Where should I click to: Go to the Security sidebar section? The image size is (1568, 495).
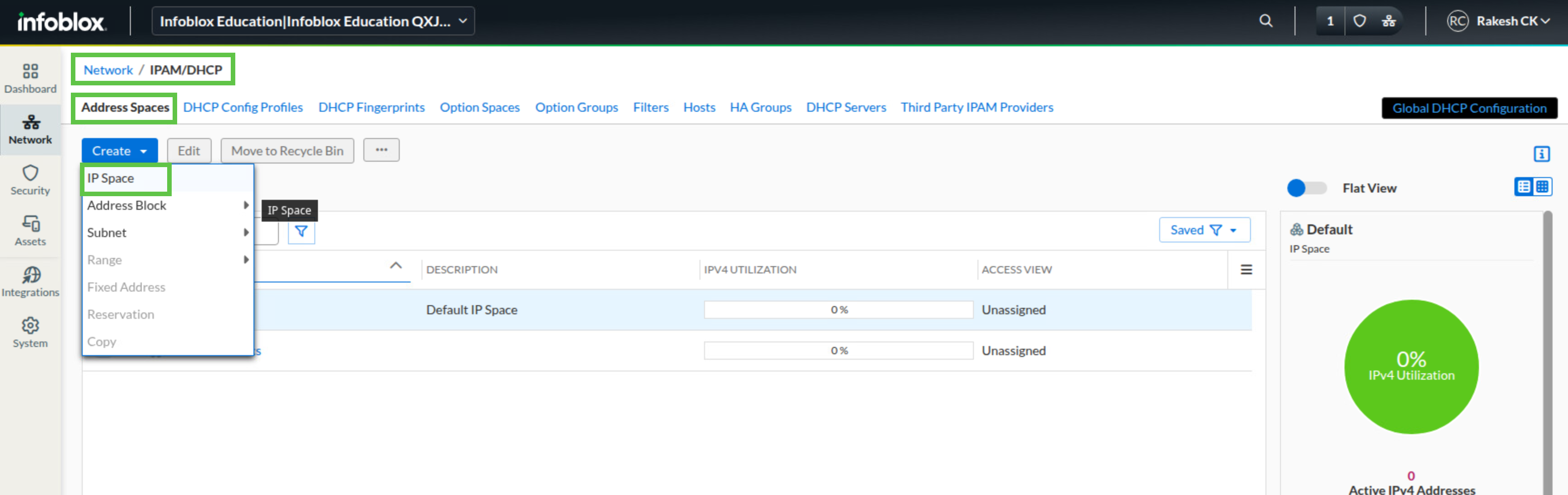[x=30, y=180]
